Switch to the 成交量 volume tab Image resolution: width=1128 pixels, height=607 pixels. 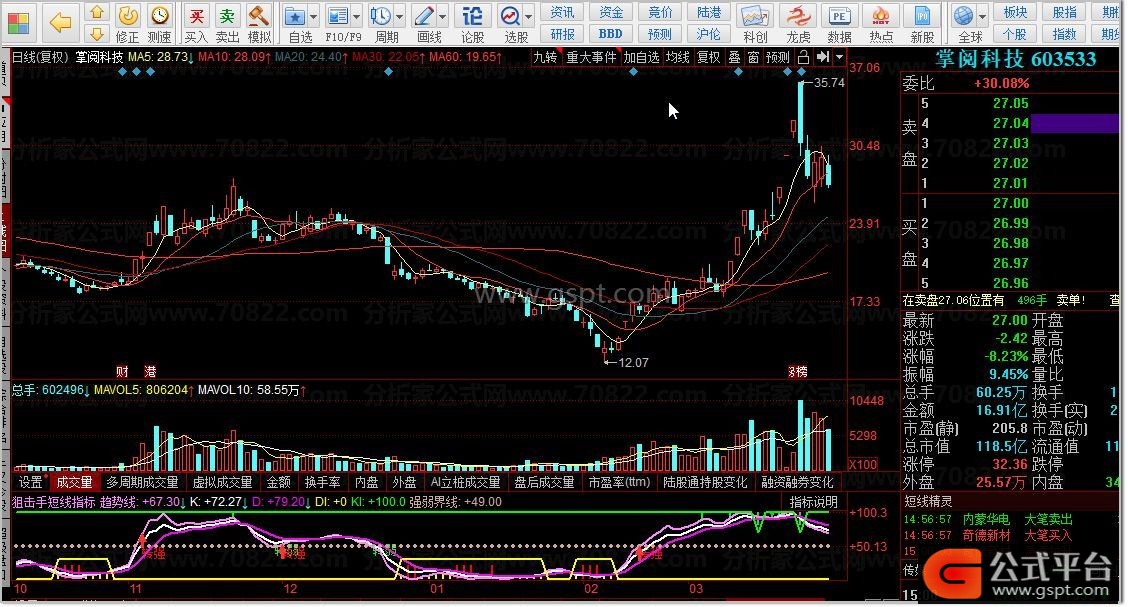[x=75, y=483]
